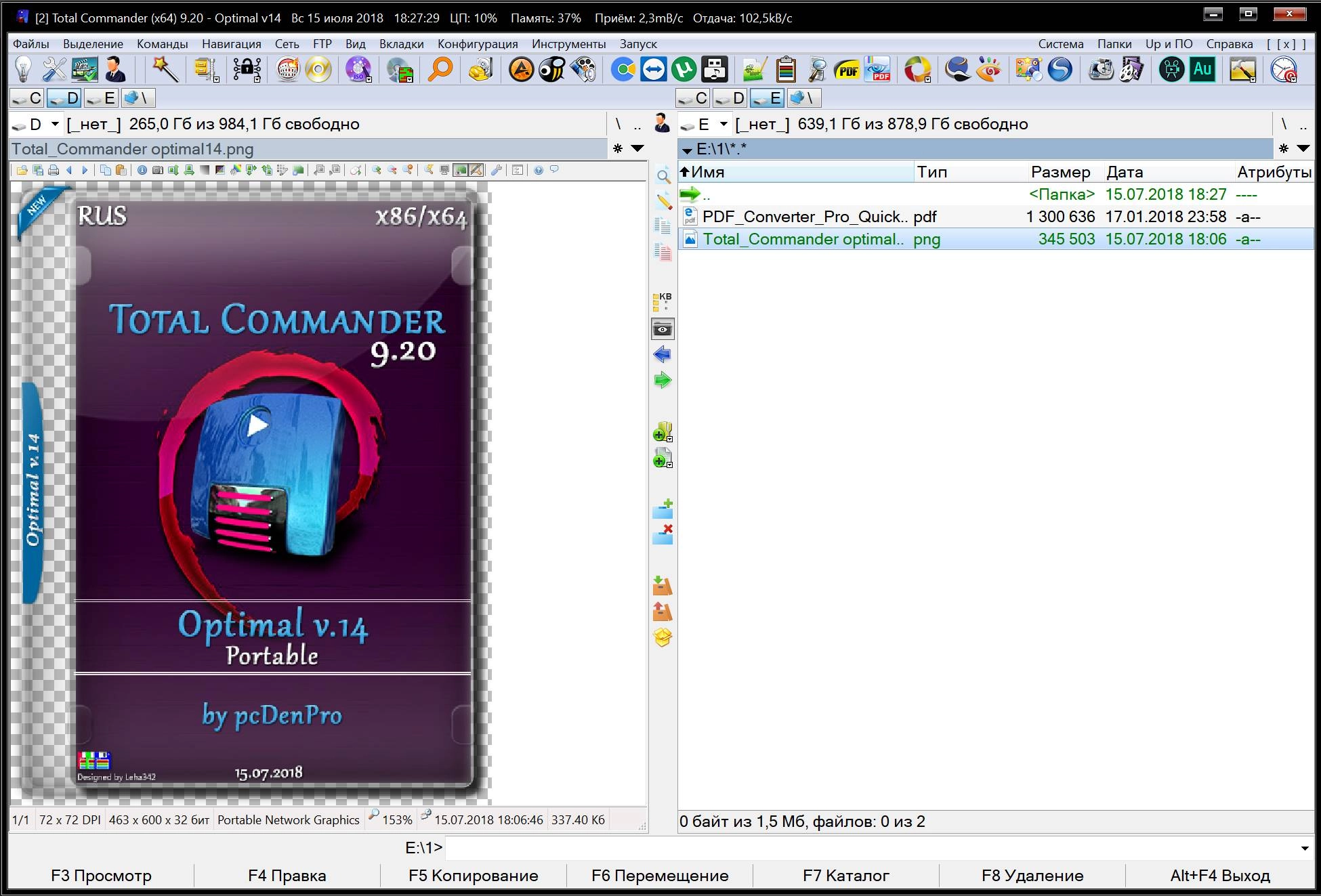Screen dimensions: 1321x896
Task: Launch Adobe Audition Au icon
Action: point(1202,69)
